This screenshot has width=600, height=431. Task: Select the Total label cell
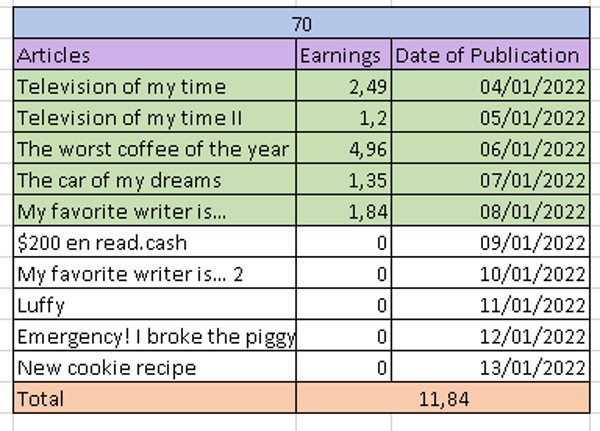[155, 398]
